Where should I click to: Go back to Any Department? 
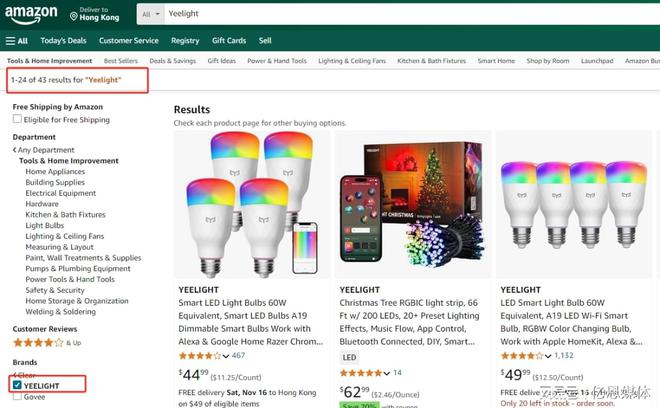[45, 150]
